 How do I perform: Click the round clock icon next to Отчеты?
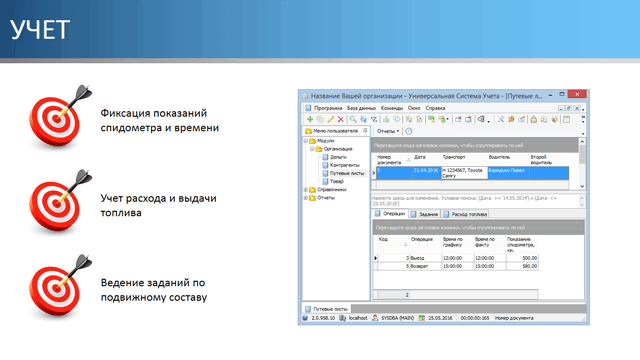(x=409, y=131)
